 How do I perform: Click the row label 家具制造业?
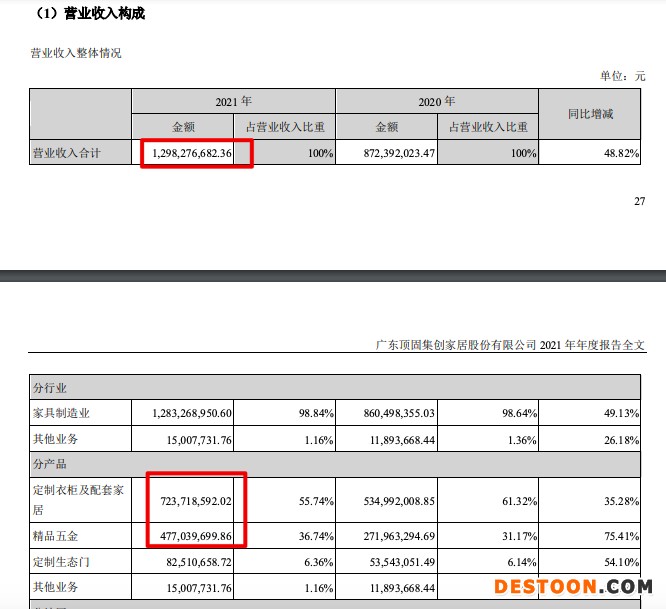tap(61, 413)
